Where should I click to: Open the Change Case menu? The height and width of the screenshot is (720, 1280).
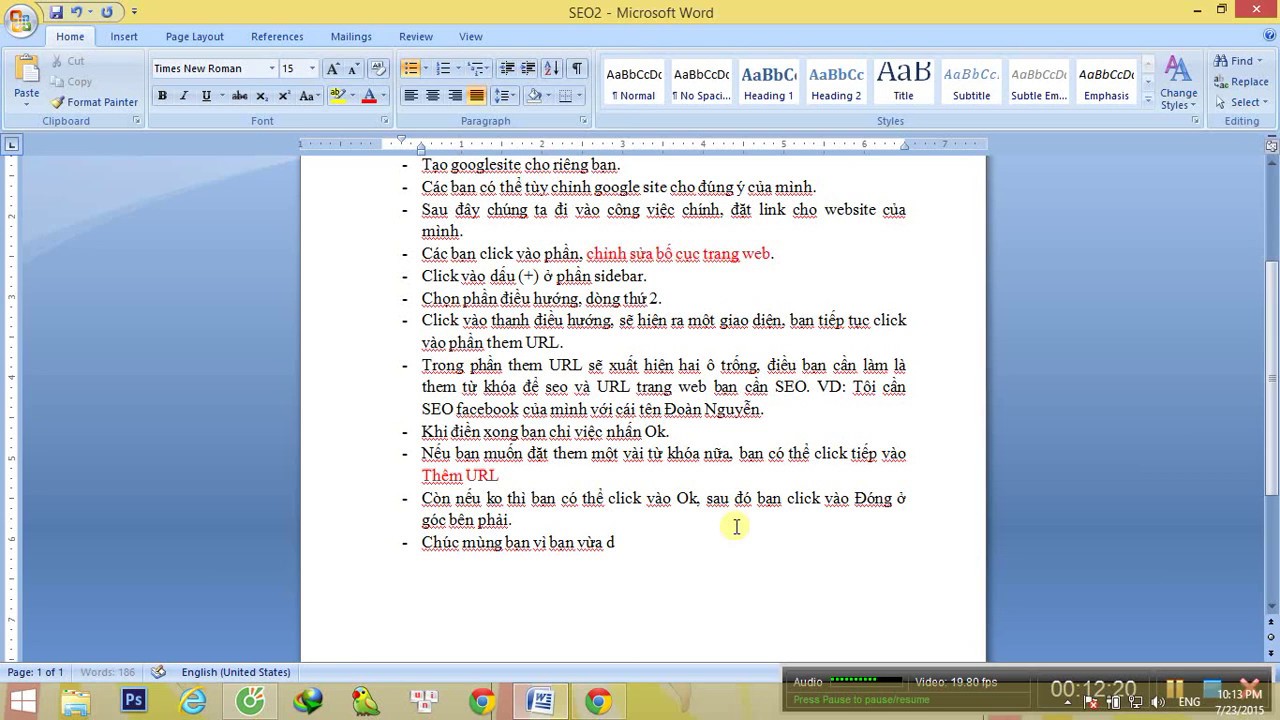(309, 96)
